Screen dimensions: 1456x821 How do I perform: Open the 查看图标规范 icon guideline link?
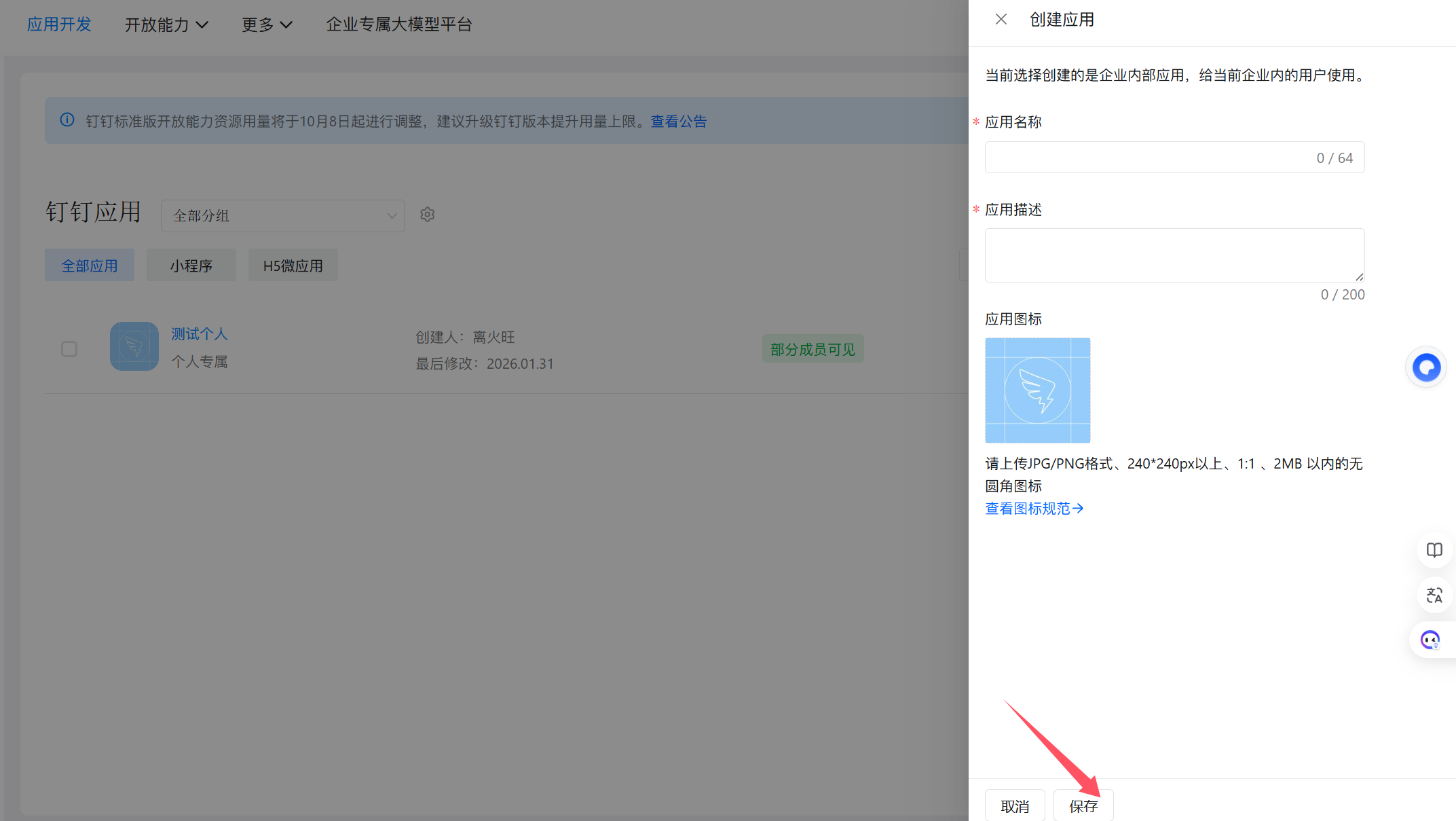click(1033, 508)
